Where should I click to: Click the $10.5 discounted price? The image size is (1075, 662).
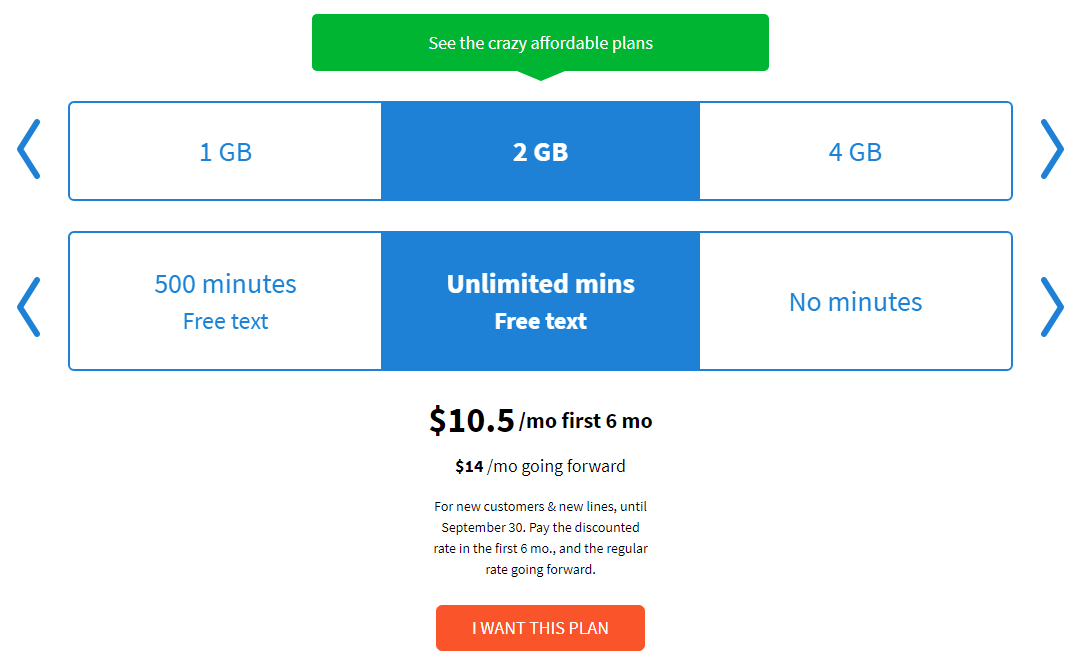pos(471,421)
